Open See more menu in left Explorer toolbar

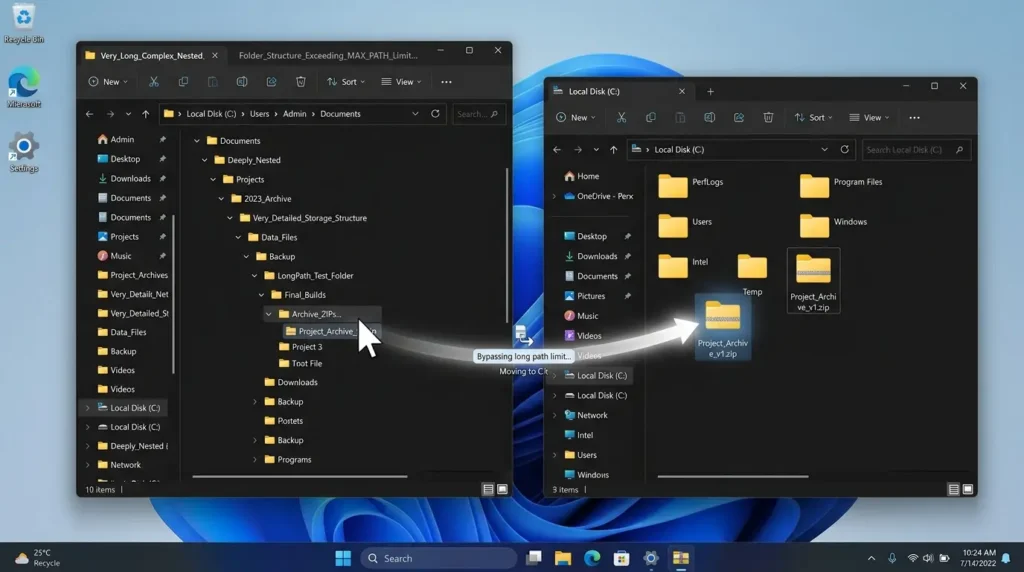[x=446, y=82]
